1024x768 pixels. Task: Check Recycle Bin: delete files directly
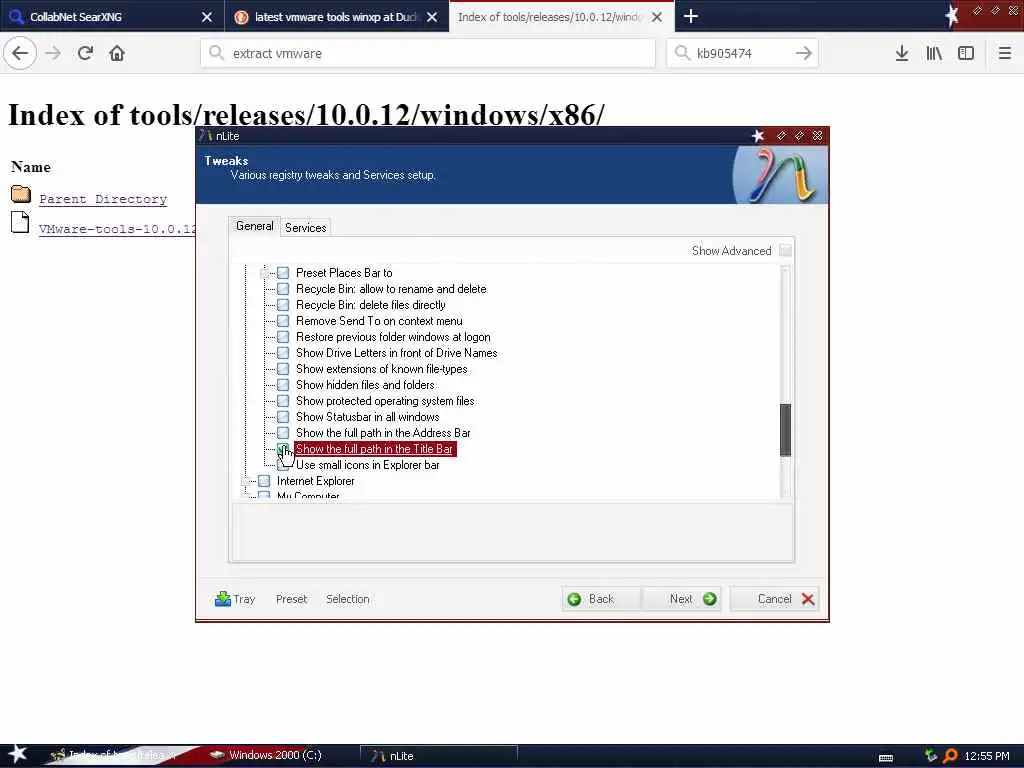click(283, 305)
